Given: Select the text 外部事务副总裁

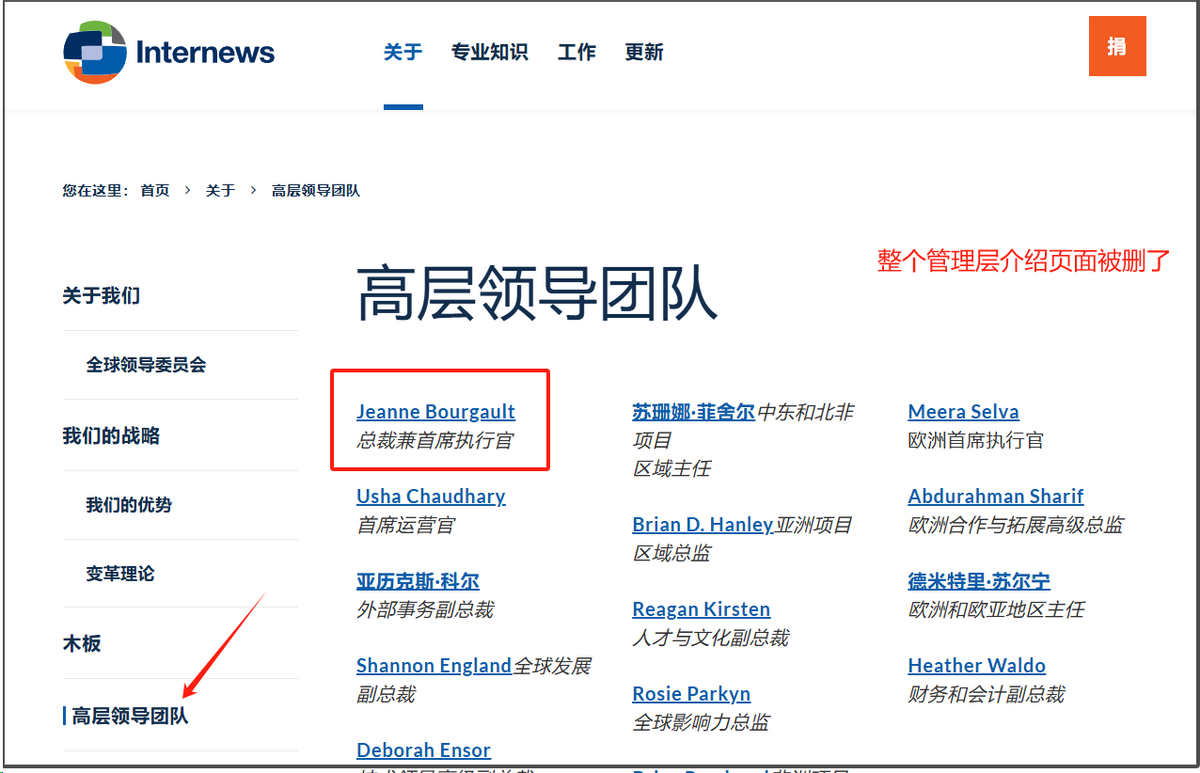Looking at the screenshot, I should point(425,609).
